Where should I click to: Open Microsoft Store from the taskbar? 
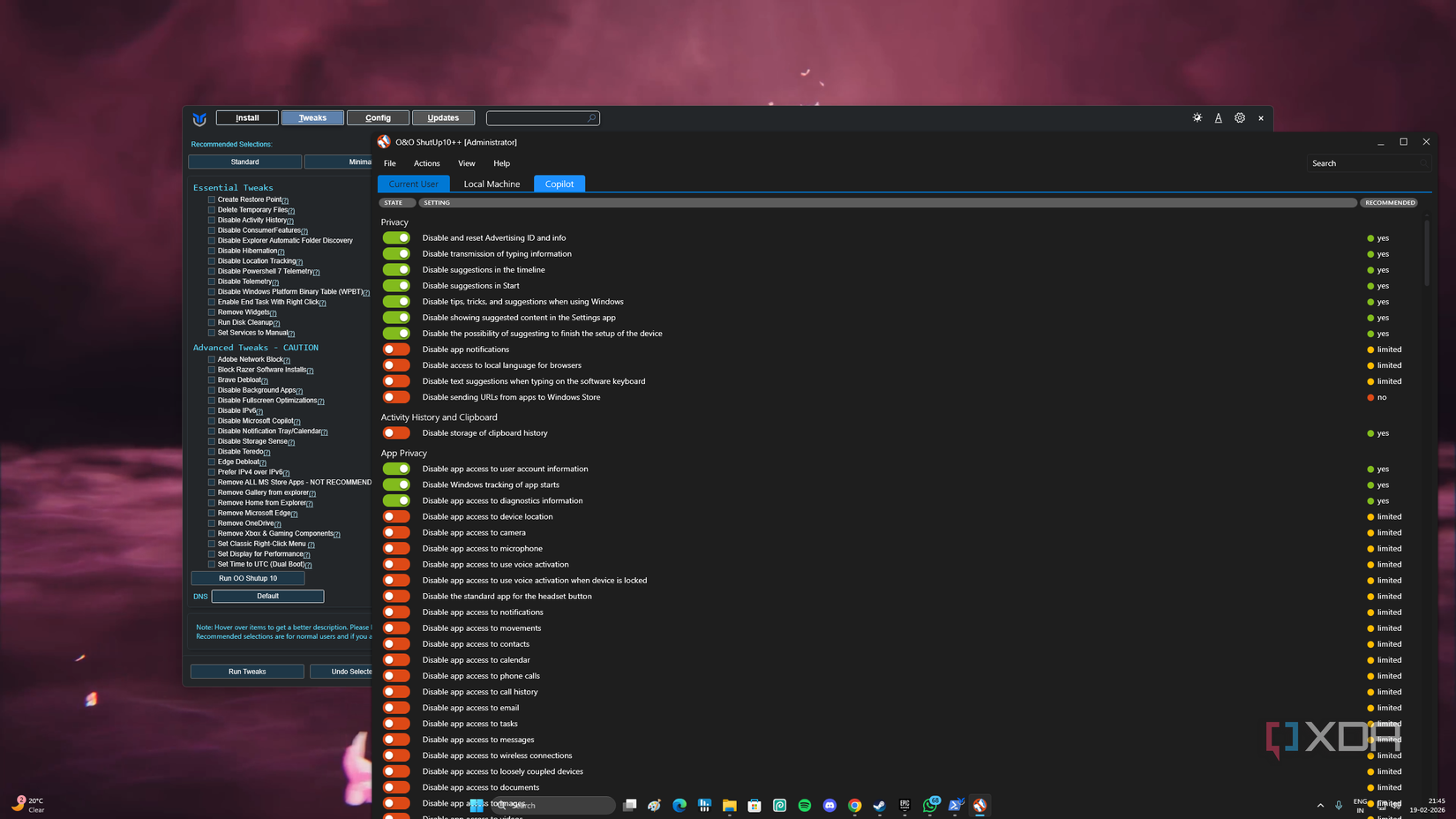tap(754, 805)
